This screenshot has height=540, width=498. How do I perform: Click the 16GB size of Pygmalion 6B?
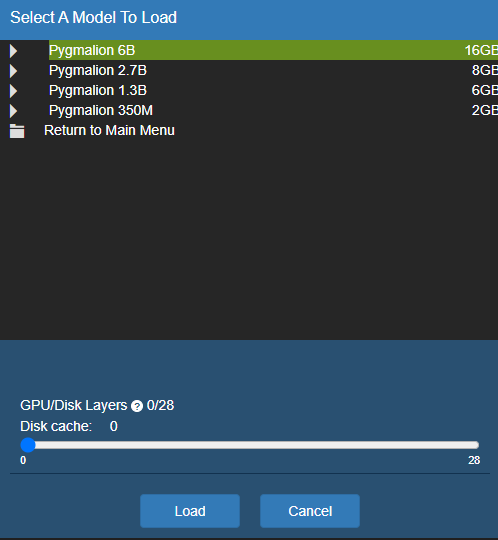pyautogui.click(x=481, y=50)
